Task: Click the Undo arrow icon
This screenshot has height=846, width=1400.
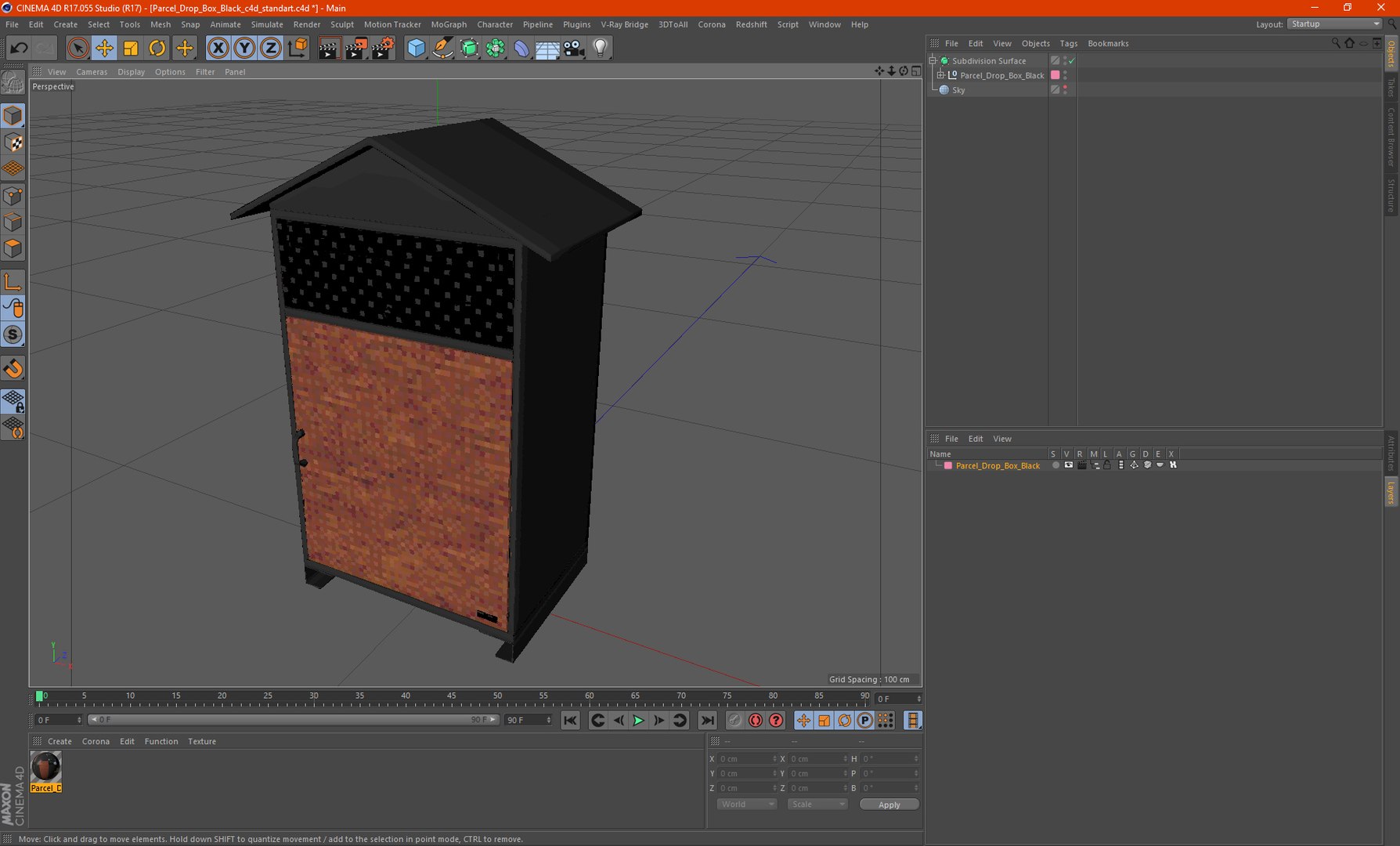Action: 19,49
